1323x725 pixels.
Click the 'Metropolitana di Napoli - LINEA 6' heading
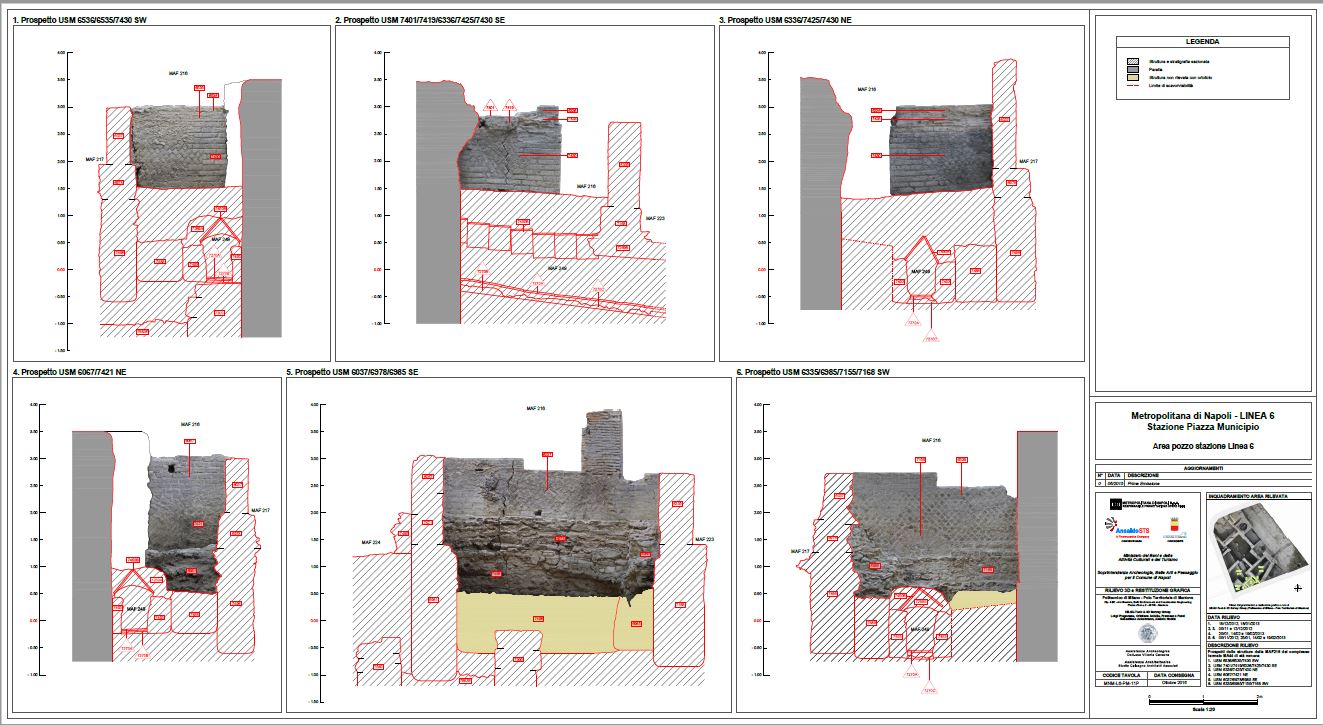coord(1201,415)
